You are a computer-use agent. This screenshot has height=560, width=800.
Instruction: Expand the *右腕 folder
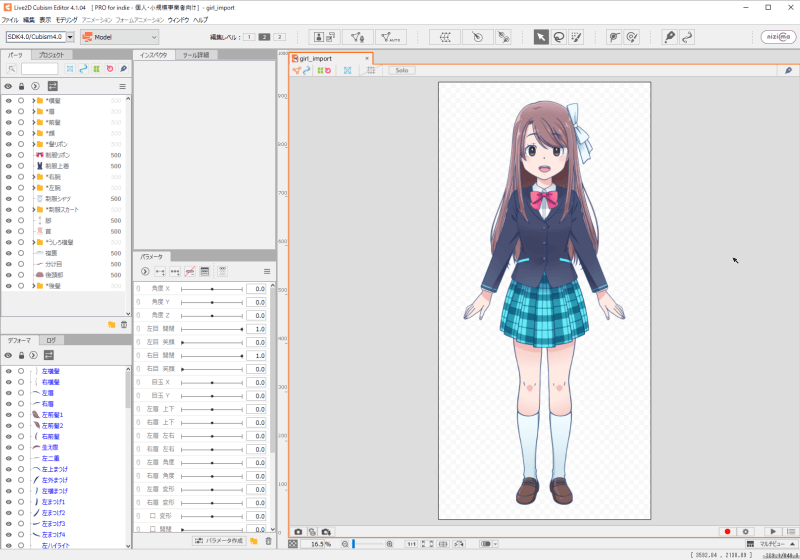34,177
